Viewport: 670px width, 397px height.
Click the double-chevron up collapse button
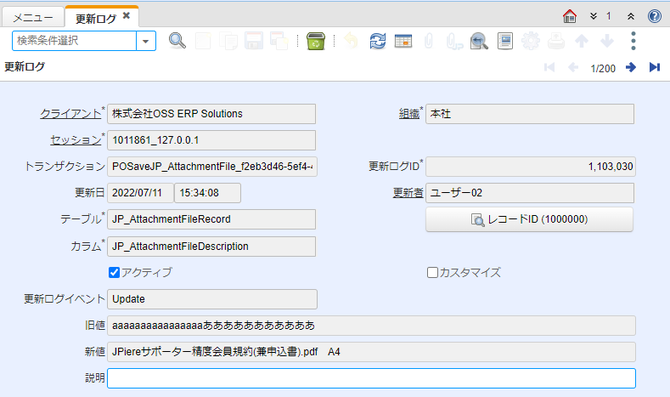pyautogui.click(x=631, y=16)
